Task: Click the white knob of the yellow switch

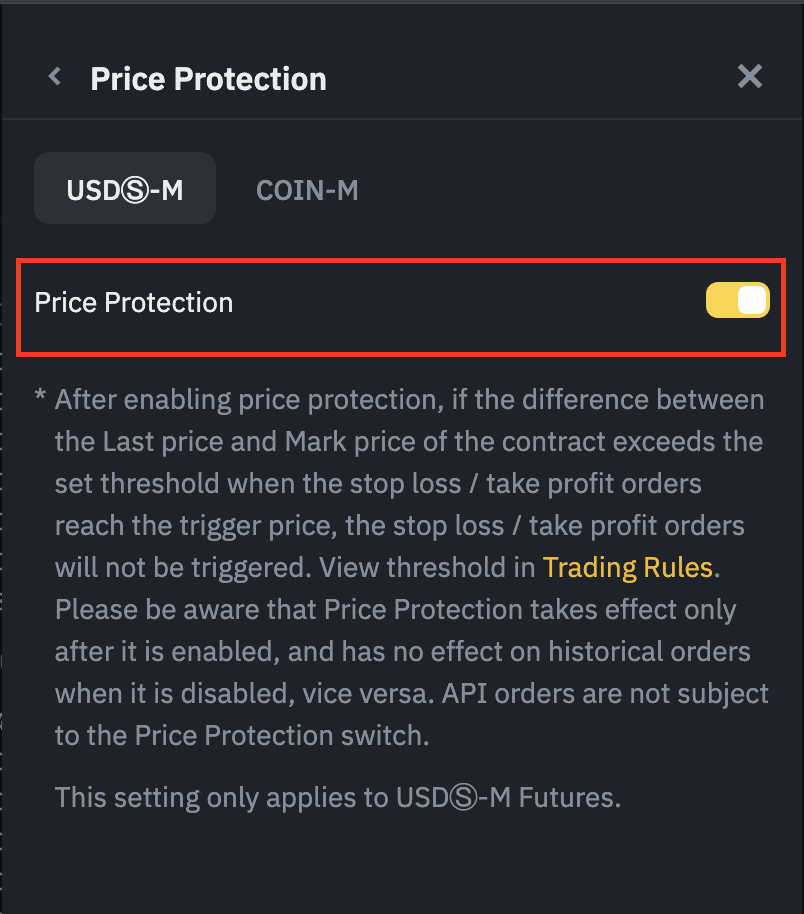Action: tap(751, 301)
